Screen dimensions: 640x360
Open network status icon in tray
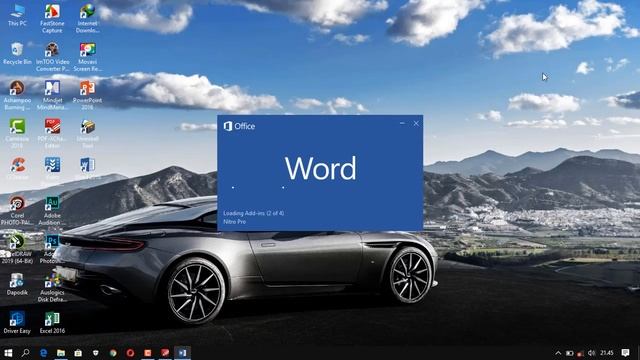[x=580, y=353]
